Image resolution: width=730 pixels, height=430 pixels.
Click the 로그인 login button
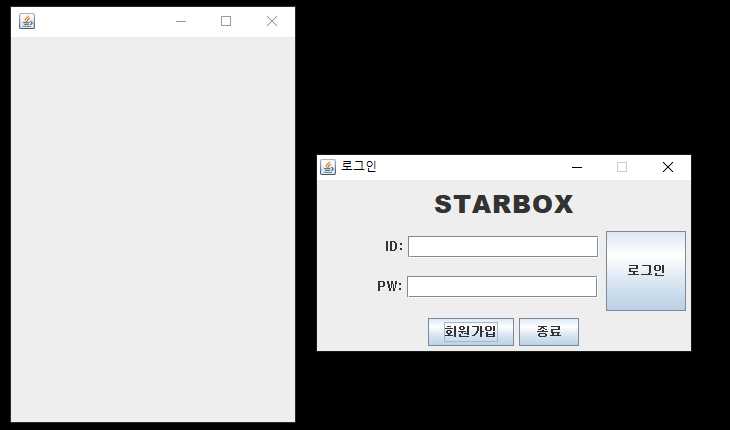646,271
